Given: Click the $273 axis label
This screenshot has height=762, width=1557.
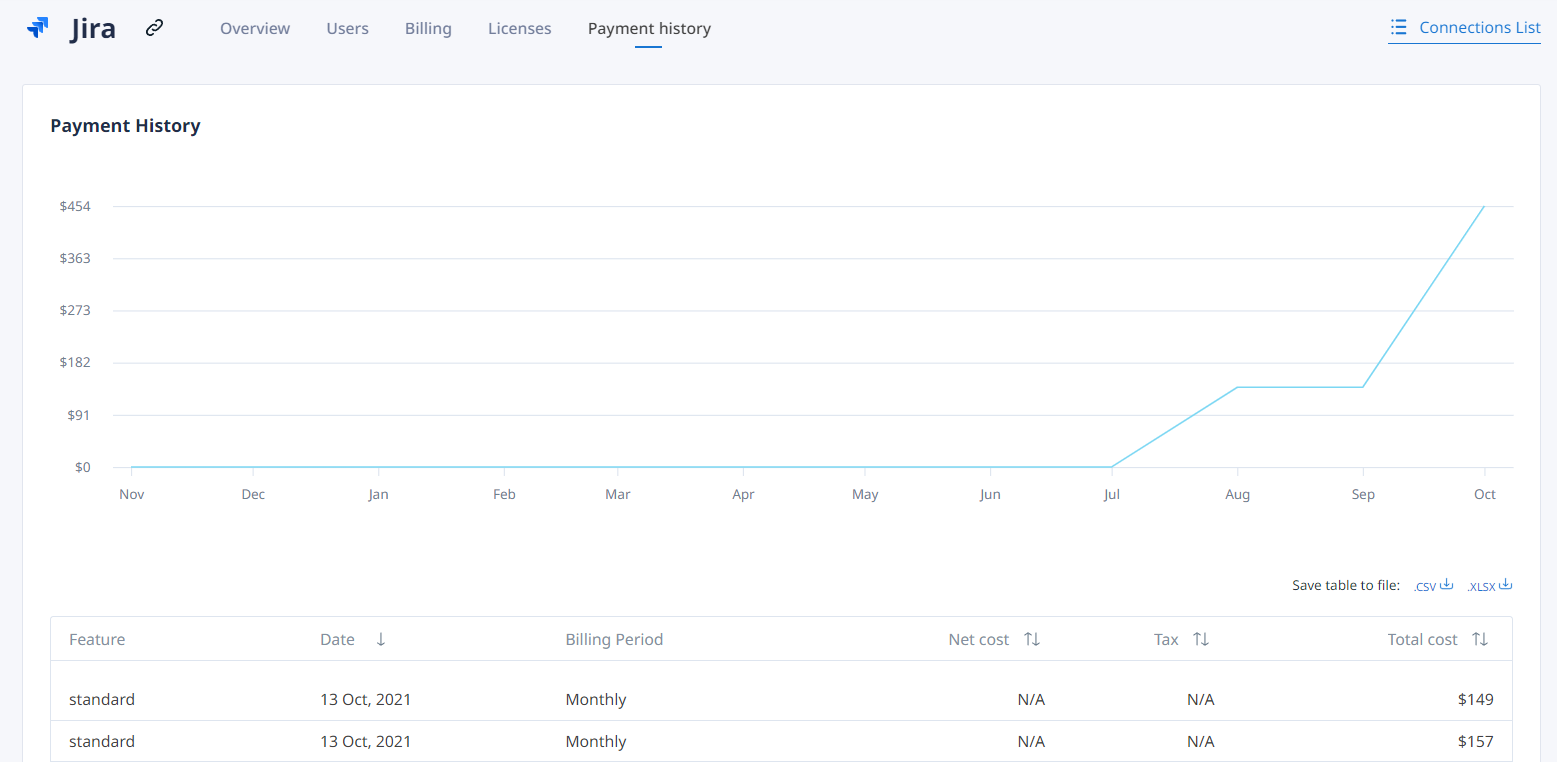Looking at the screenshot, I should [75, 310].
